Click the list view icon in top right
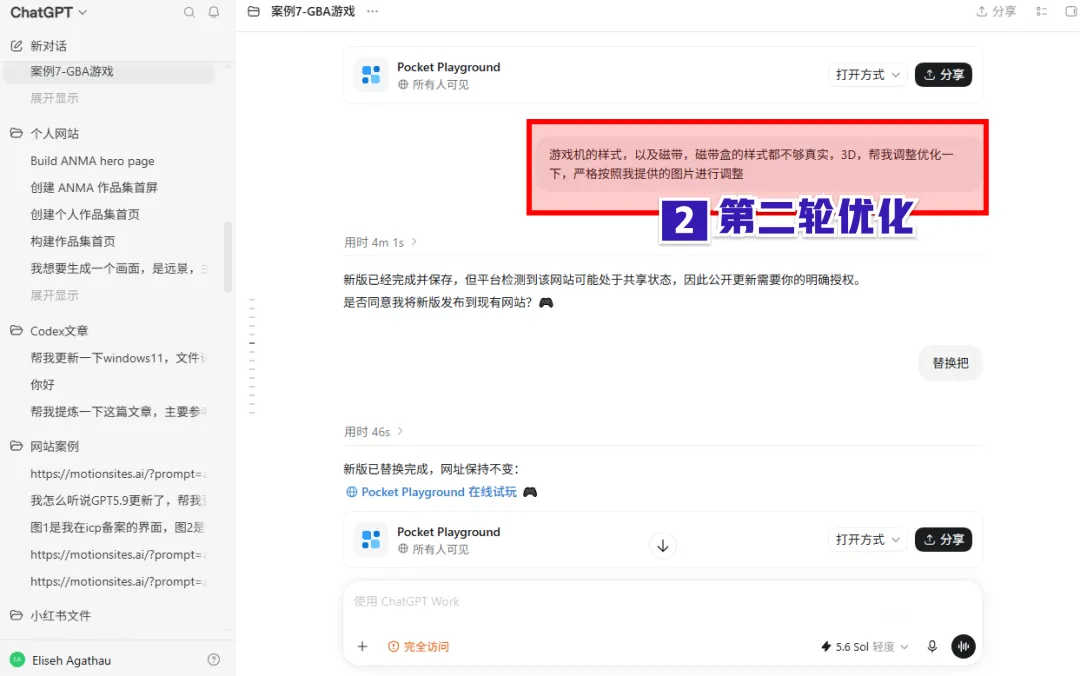 coord(1041,12)
